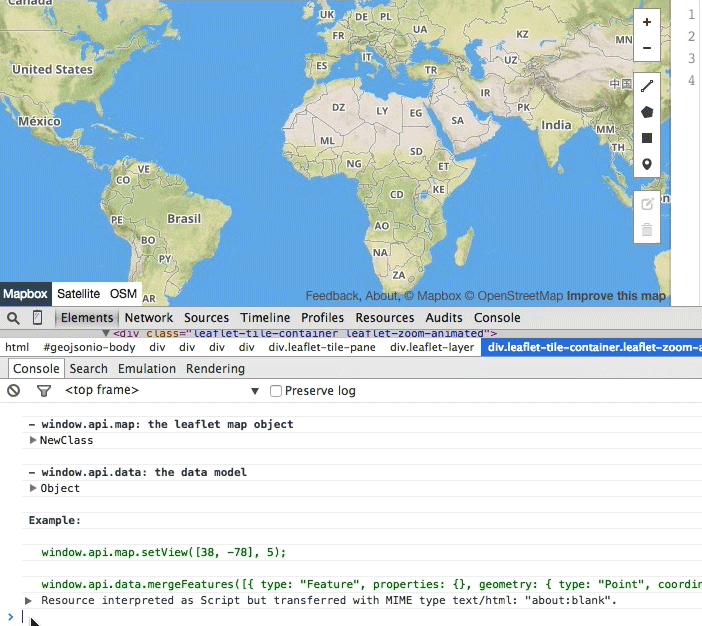Click the United States map label
The width and height of the screenshot is (702, 626).
(52, 69)
